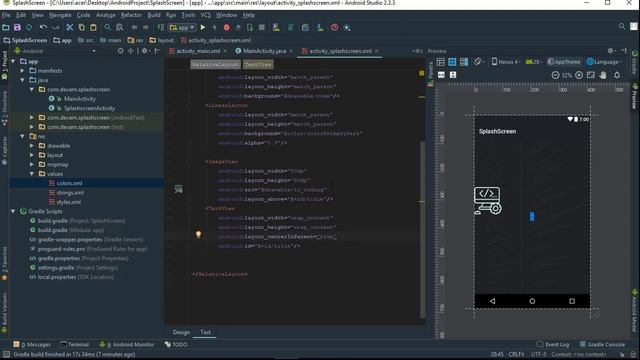
Task: Open the Nexus 4 device dropdown
Action: 506,62
